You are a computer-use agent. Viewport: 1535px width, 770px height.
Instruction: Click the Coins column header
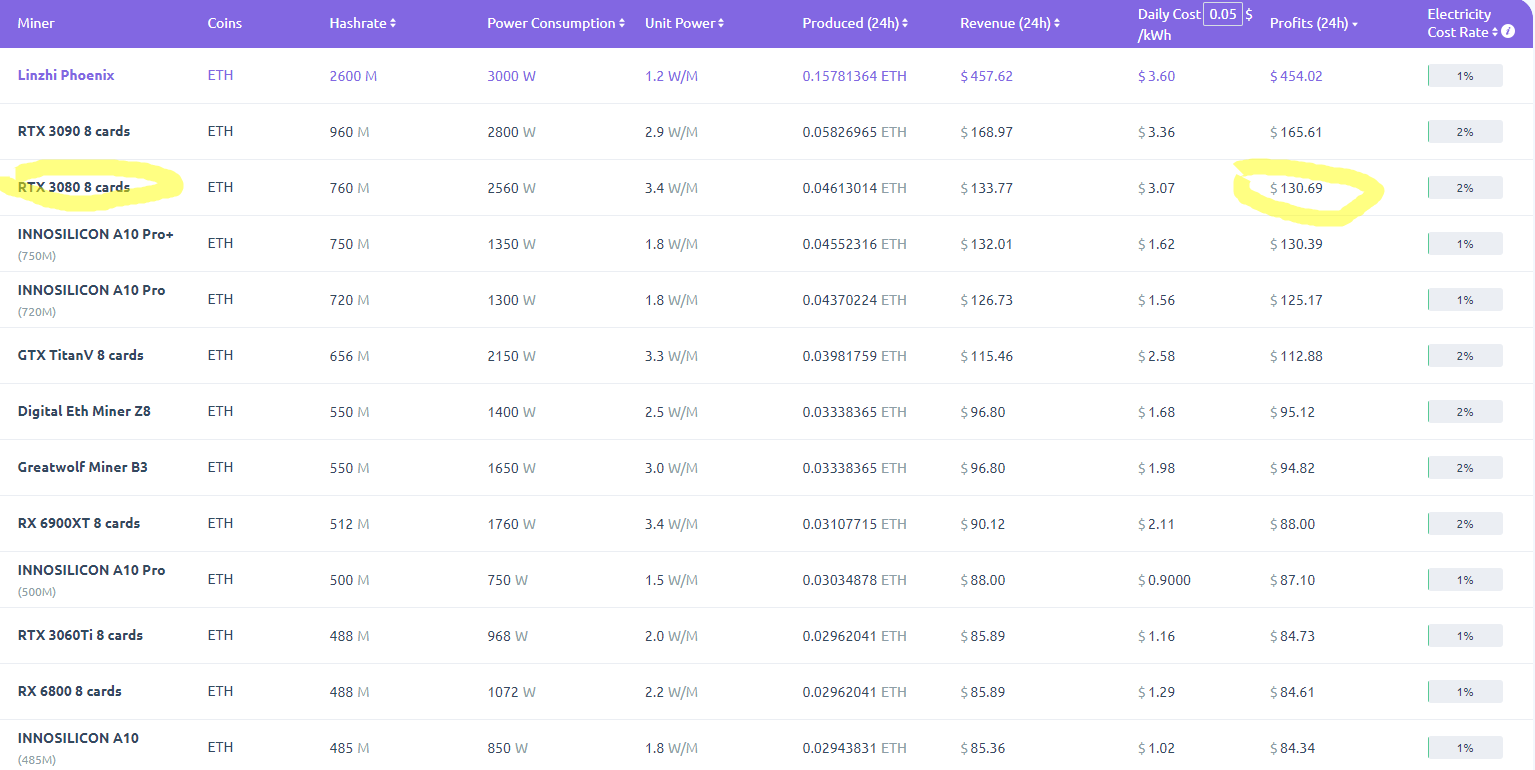point(224,23)
